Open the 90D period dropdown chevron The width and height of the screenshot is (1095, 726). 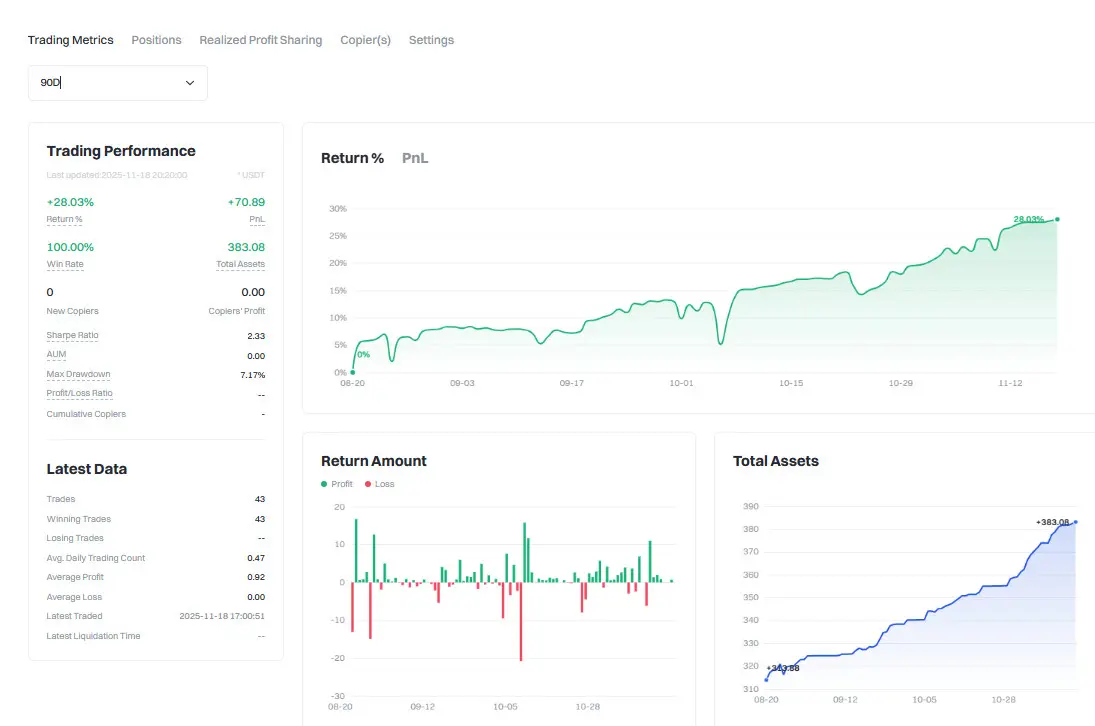[x=189, y=83]
